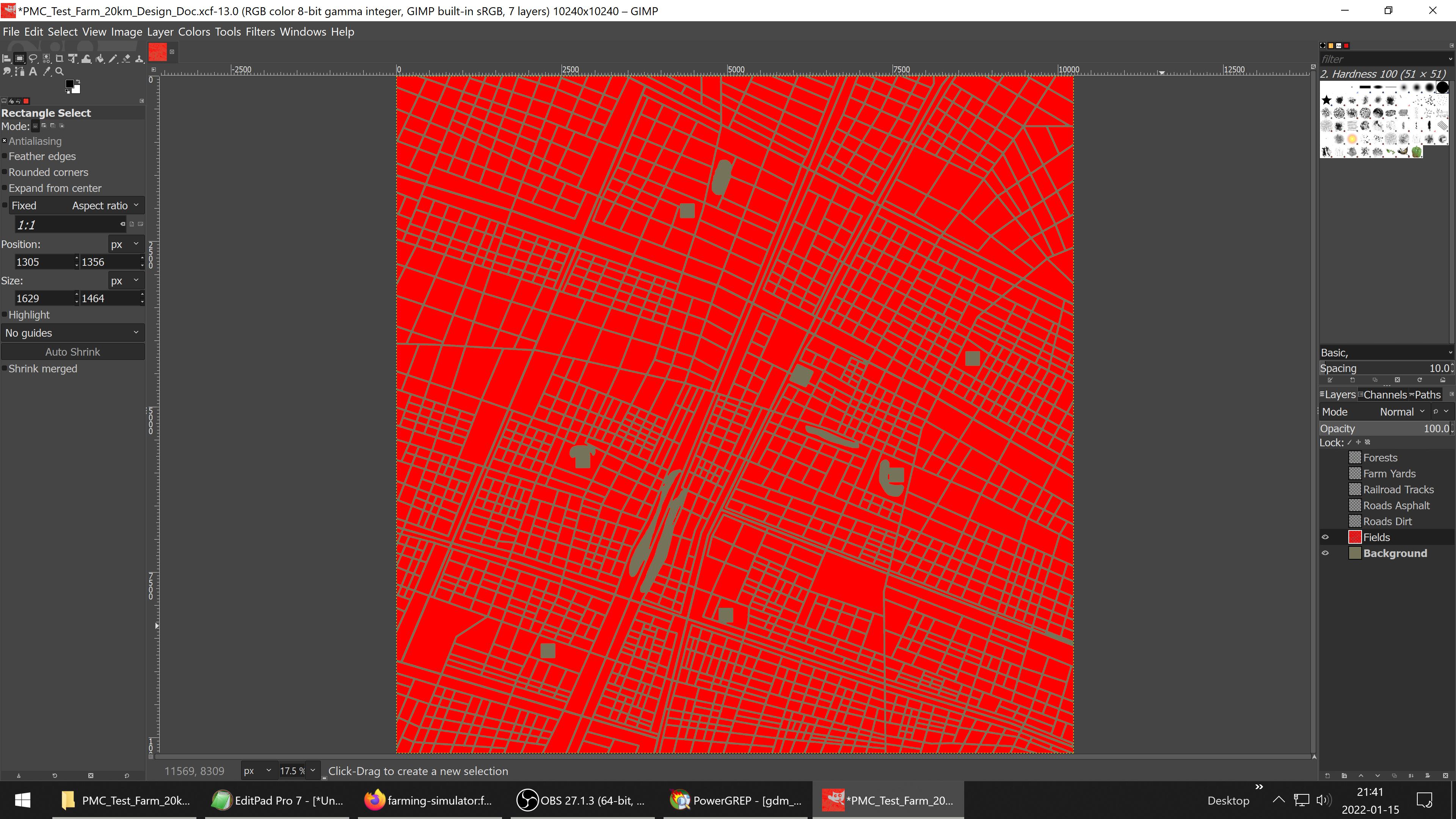Select the Zoom magnifier tool
The height and width of the screenshot is (819, 1456).
(x=60, y=71)
